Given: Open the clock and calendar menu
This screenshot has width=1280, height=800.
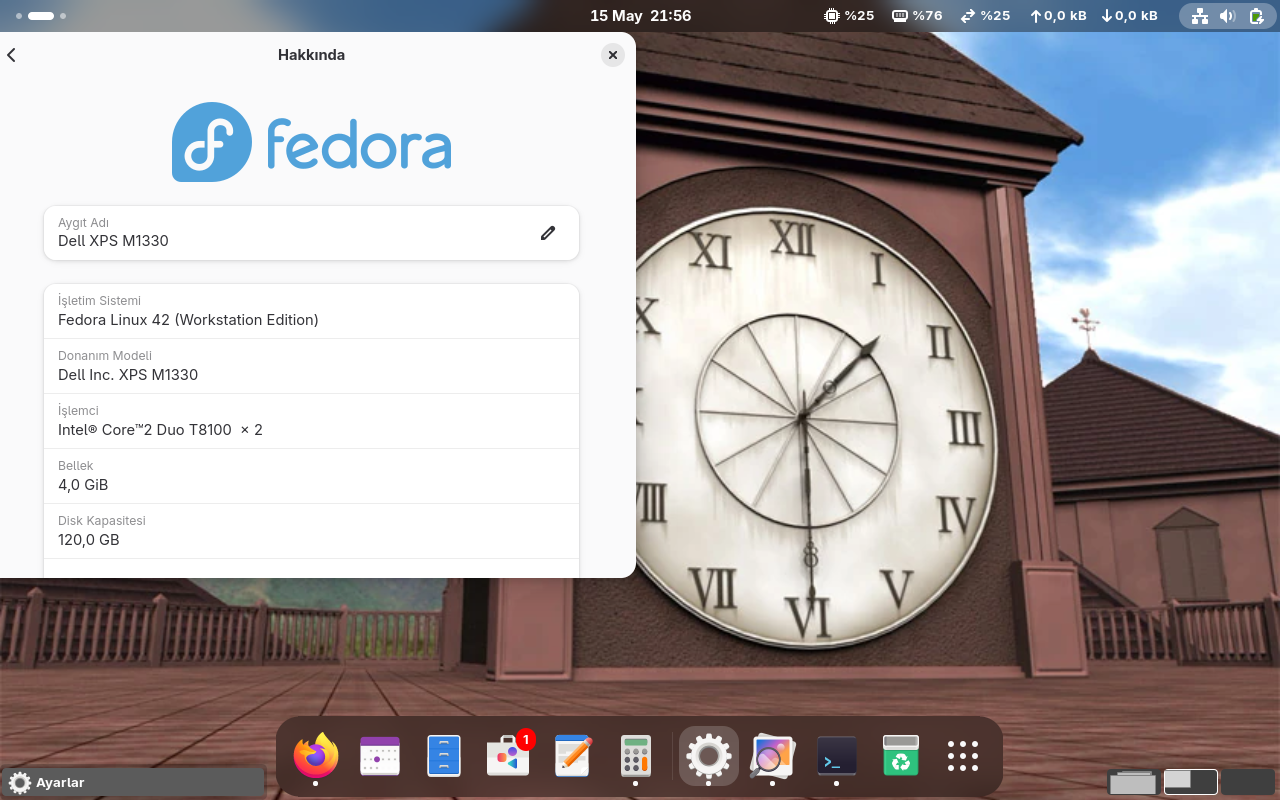Looking at the screenshot, I should tap(640, 16).
